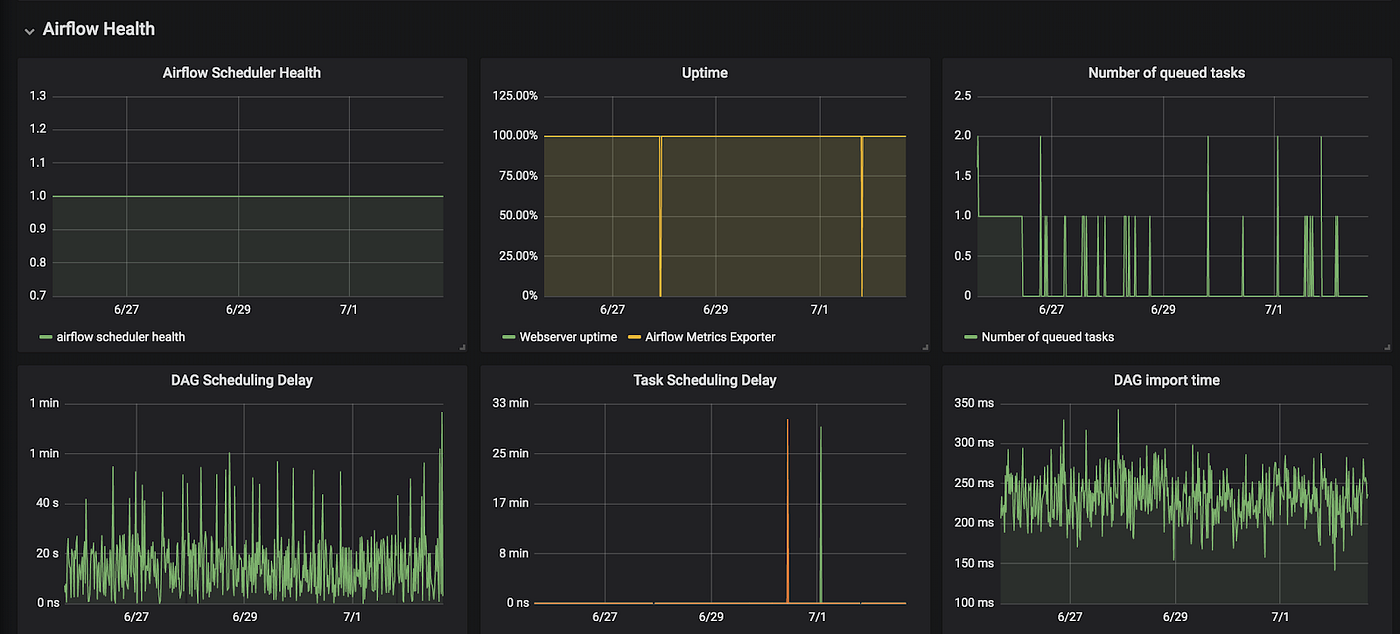
Task: Collapse the Airflow Health row chevron
Action: 29,31
